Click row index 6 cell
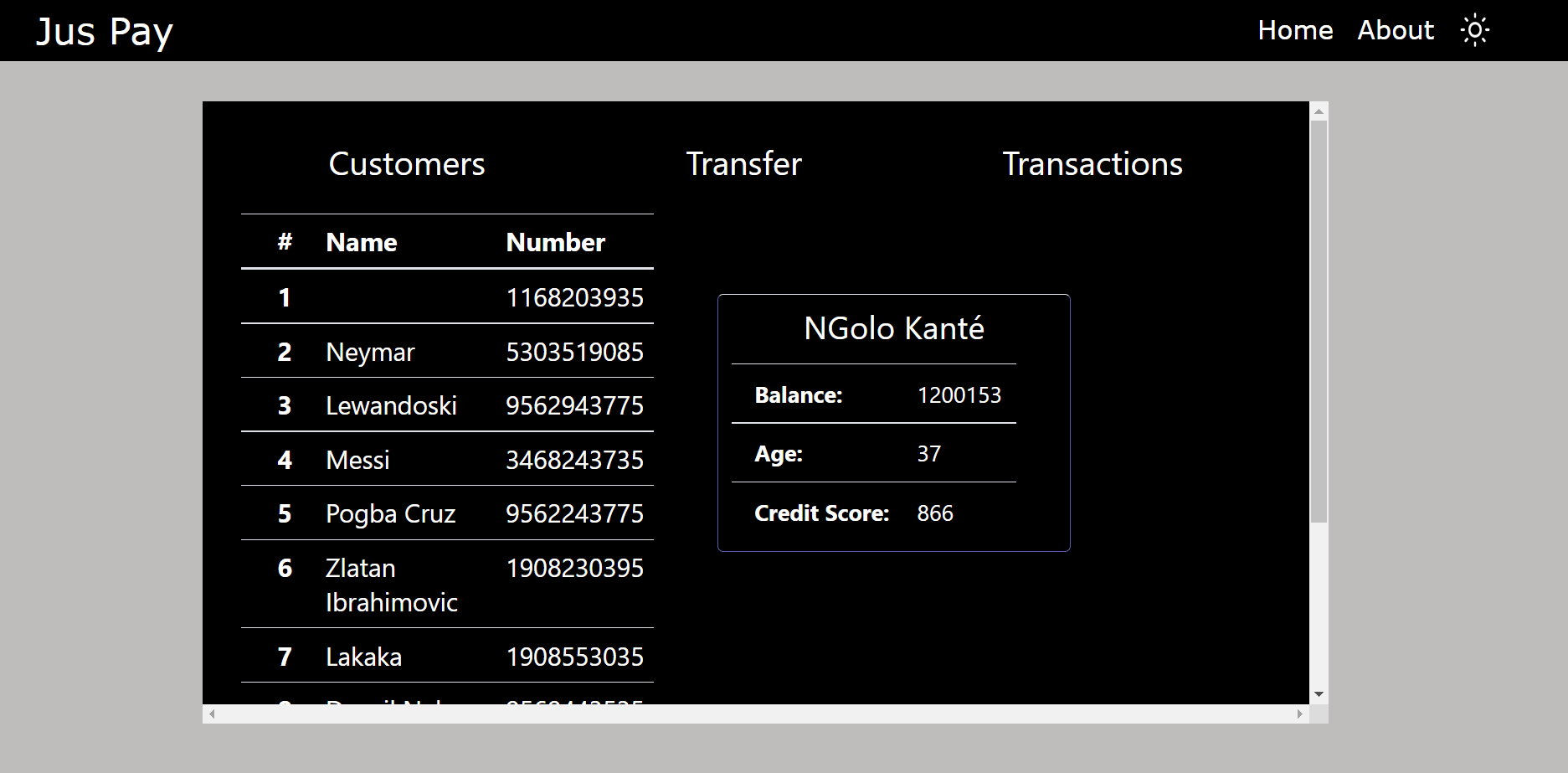 point(285,568)
